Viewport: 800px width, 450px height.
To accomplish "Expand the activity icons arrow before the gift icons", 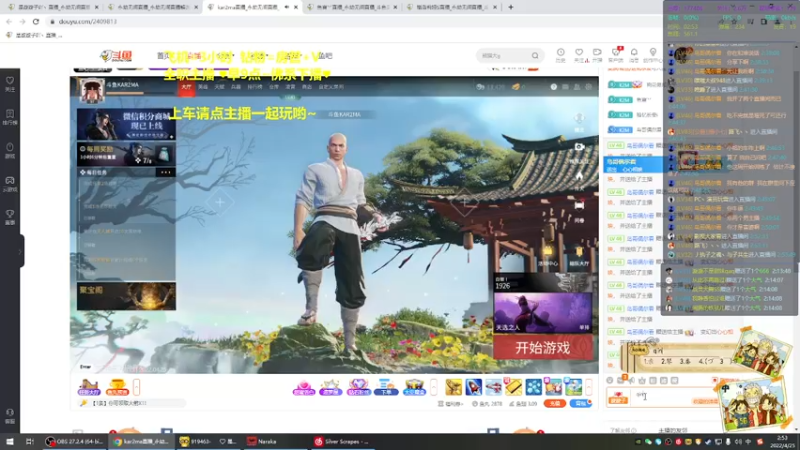I will click(434, 387).
